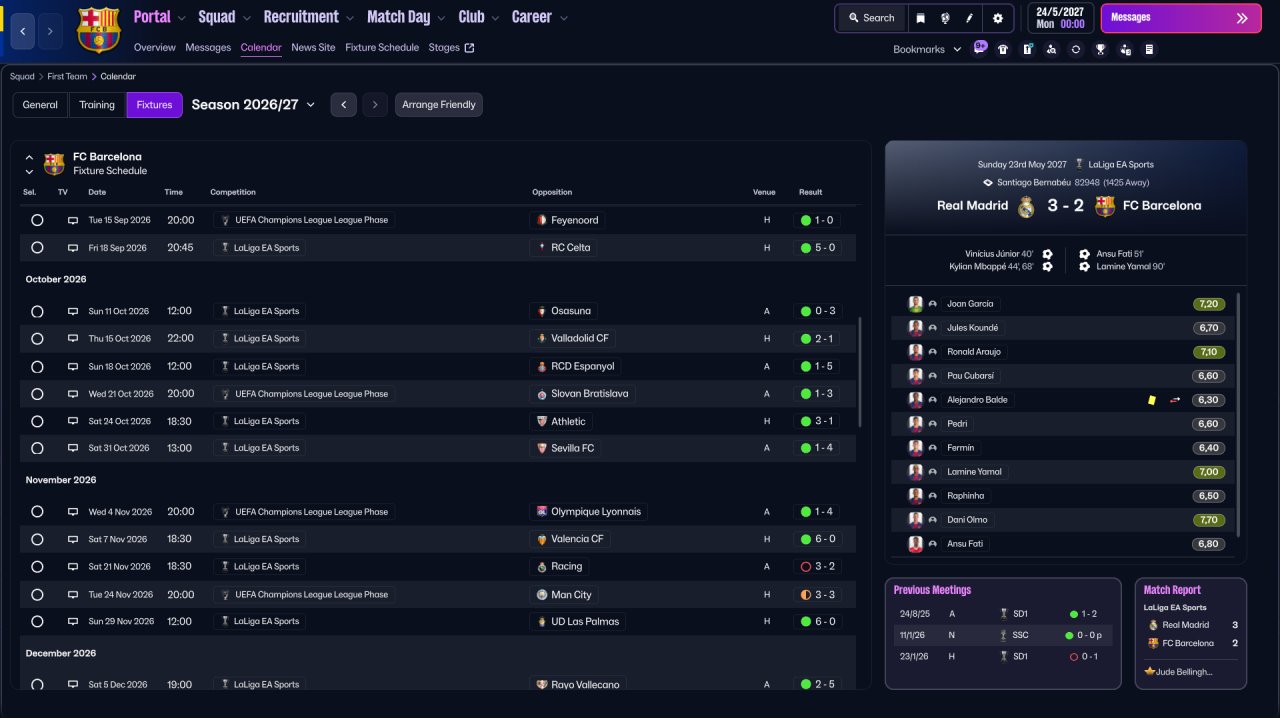Go back with the left navigation arrow
1280x718 pixels.
tap(23, 31)
